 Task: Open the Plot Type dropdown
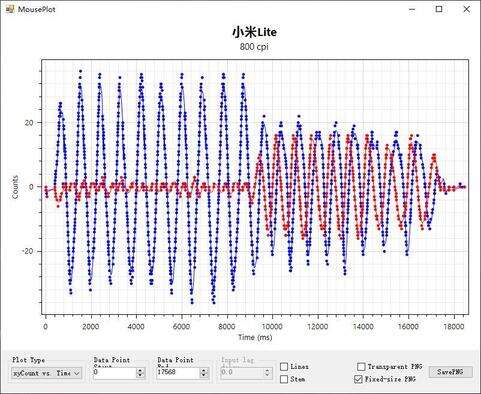tap(46, 373)
